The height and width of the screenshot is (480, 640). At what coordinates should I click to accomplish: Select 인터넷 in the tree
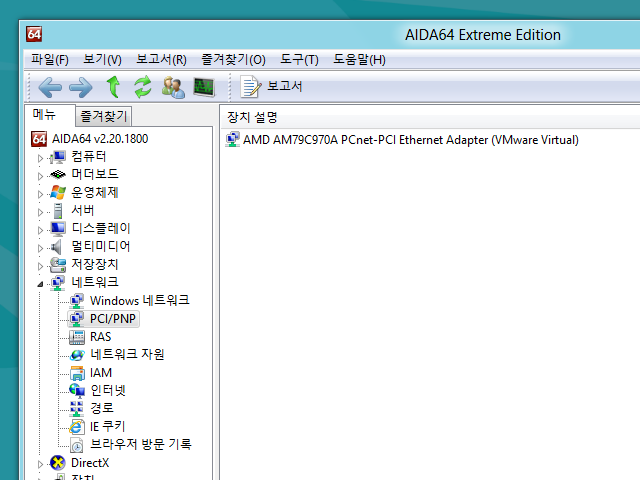[108, 391]
